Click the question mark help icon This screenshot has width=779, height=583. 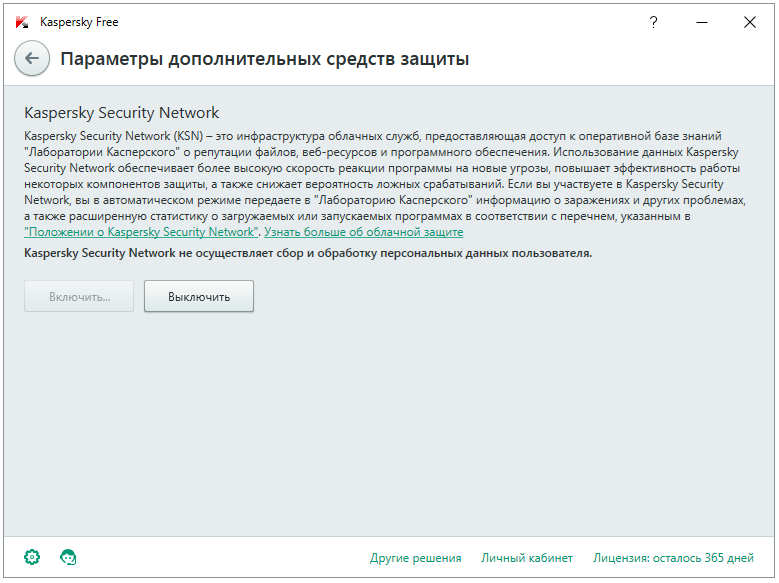coord(654,22)
